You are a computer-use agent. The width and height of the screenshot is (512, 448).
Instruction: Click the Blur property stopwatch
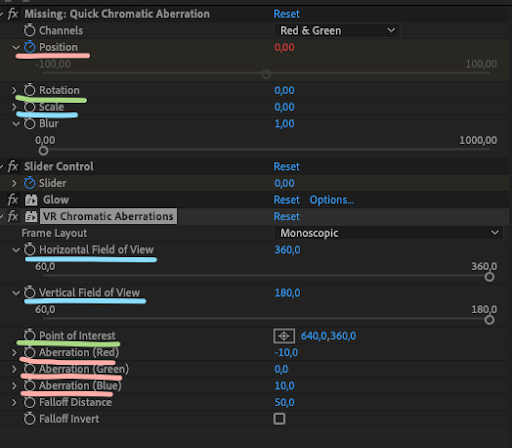click(29, 123)
